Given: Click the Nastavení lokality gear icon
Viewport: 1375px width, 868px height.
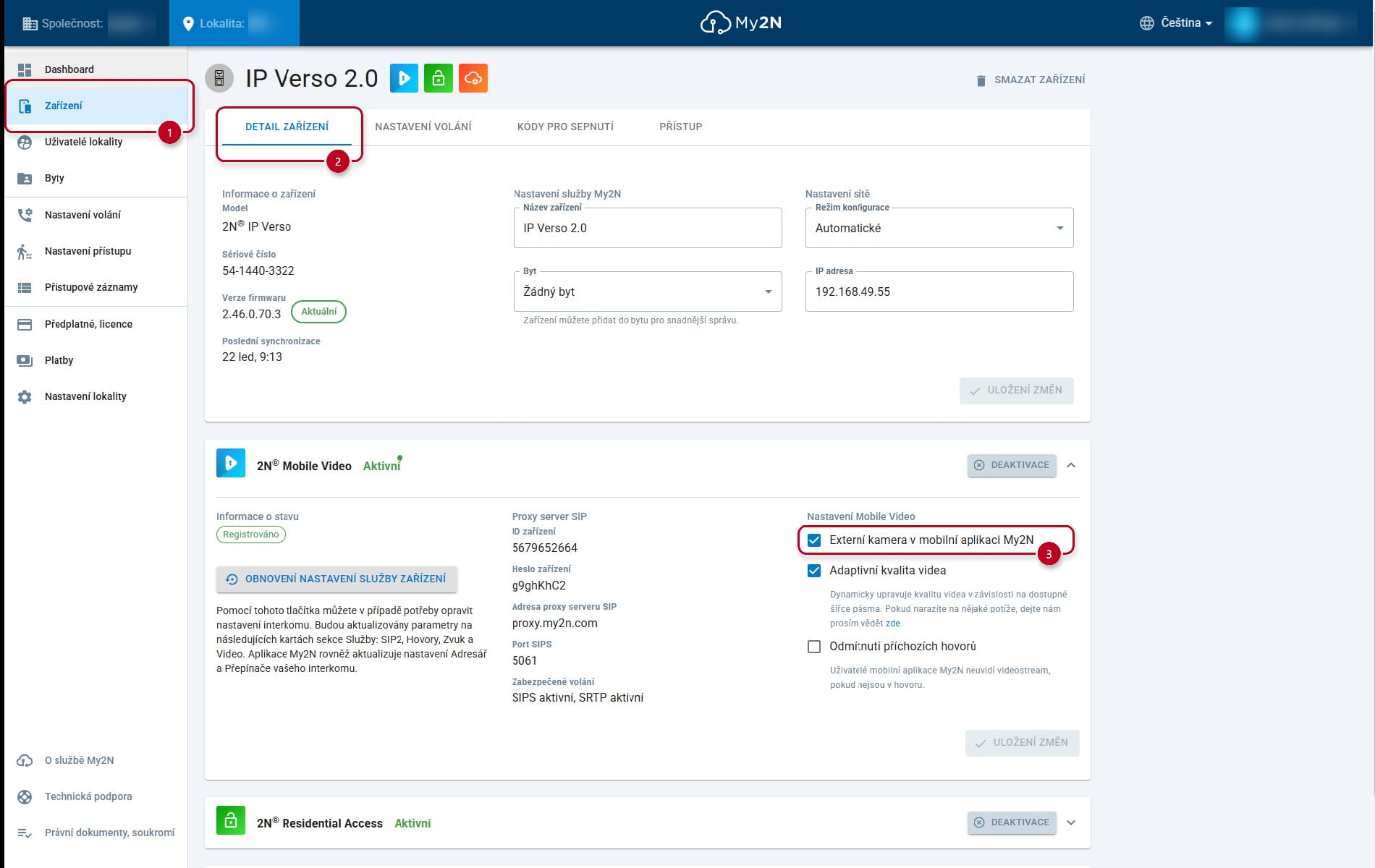Looking at the screenshot, I should pyautogui.click(x=25, y=396).
